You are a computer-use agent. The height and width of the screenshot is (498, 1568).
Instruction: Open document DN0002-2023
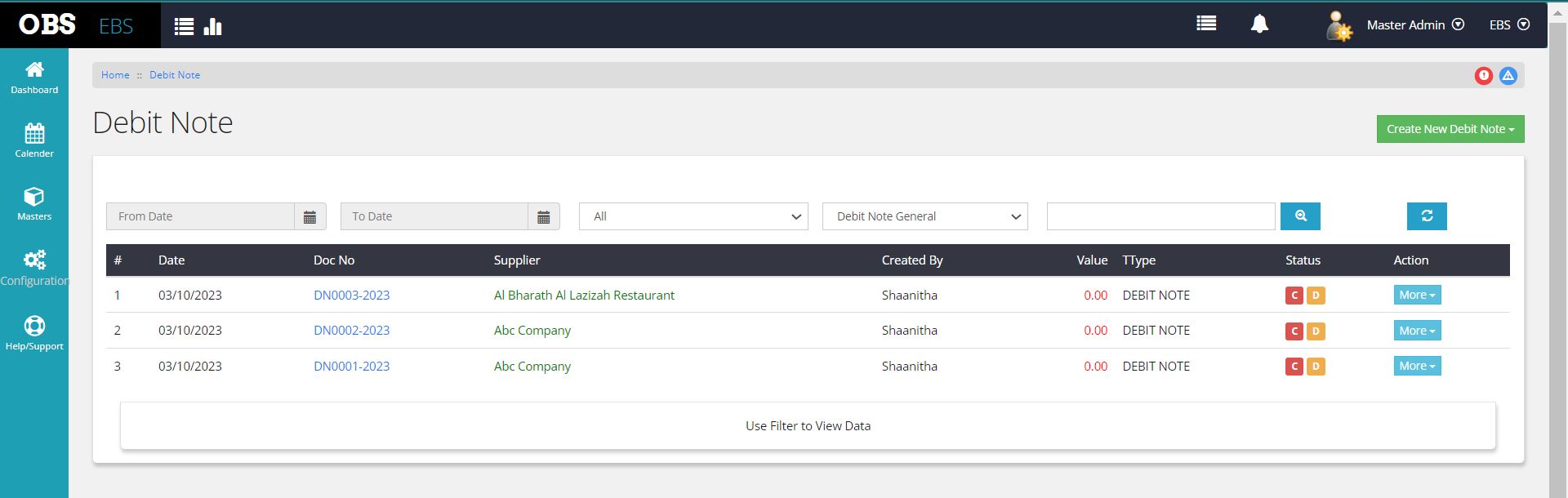pos(351,331)
